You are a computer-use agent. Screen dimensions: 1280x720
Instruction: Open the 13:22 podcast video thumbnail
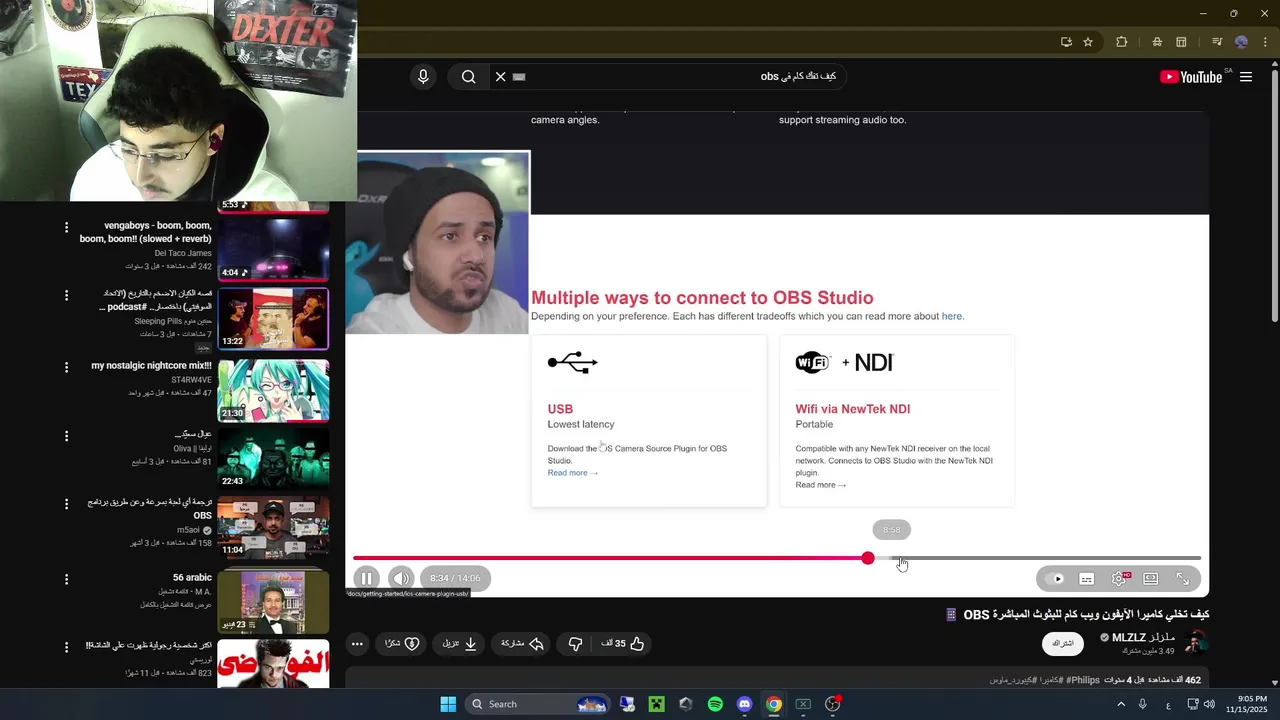(x=273, y=319)
